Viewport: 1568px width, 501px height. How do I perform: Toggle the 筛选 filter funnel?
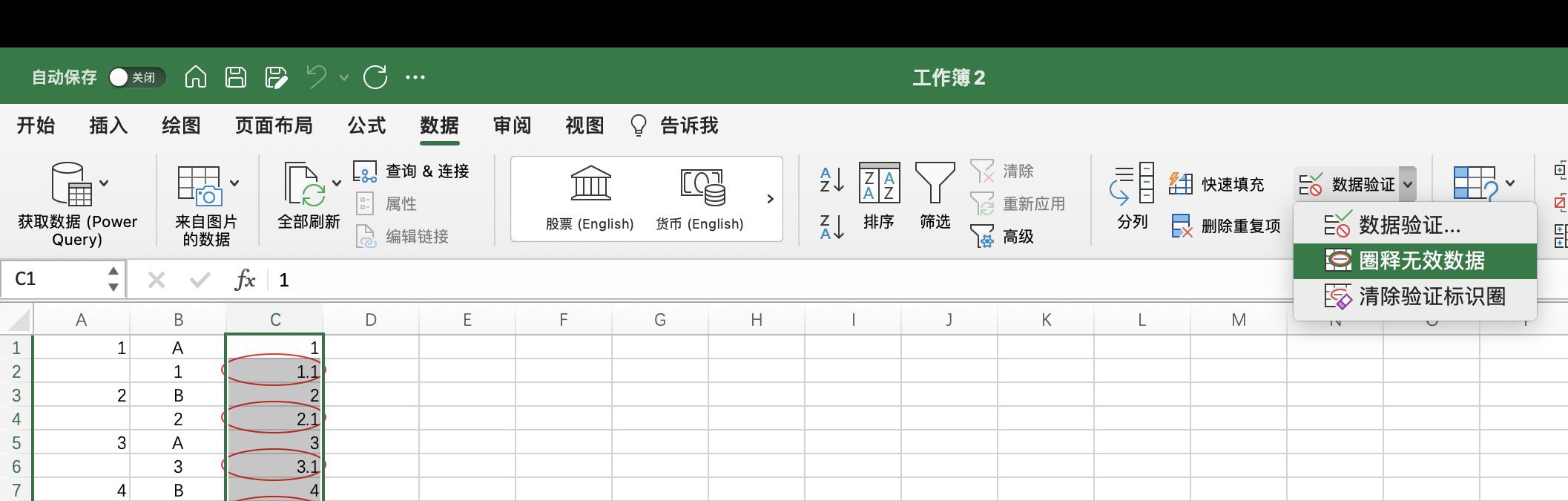pos(935,196)
